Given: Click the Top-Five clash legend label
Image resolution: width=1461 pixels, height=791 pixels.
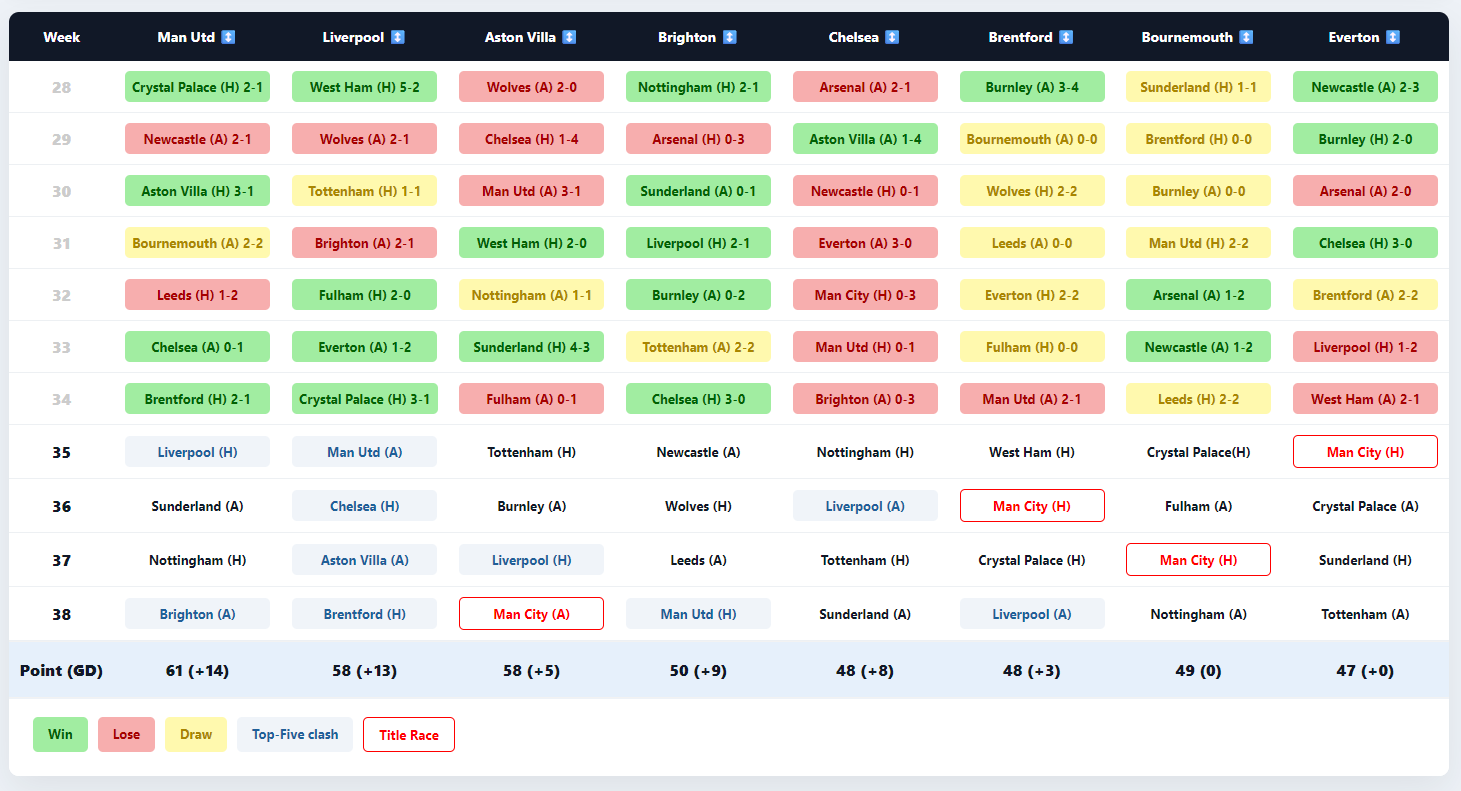Looking at the screenshot, I should 295,734.
